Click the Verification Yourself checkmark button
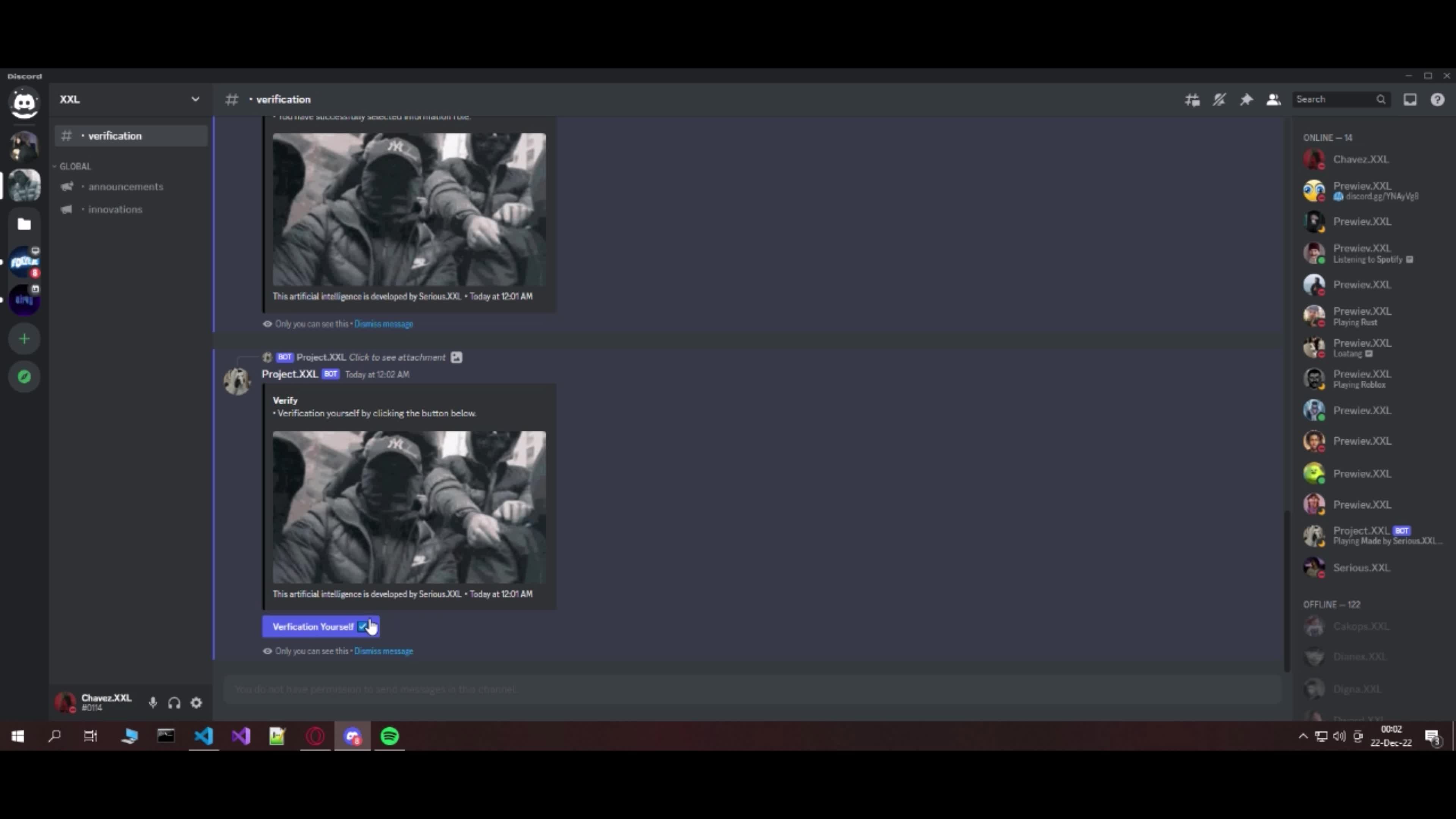This screenshot has width=1456, height=819. point(364,626)
